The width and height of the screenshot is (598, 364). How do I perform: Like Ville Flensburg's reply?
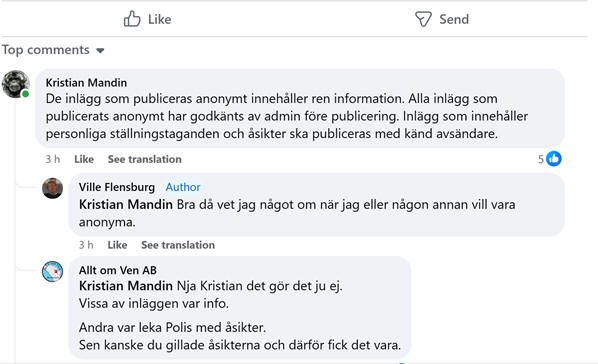(117, 245)
